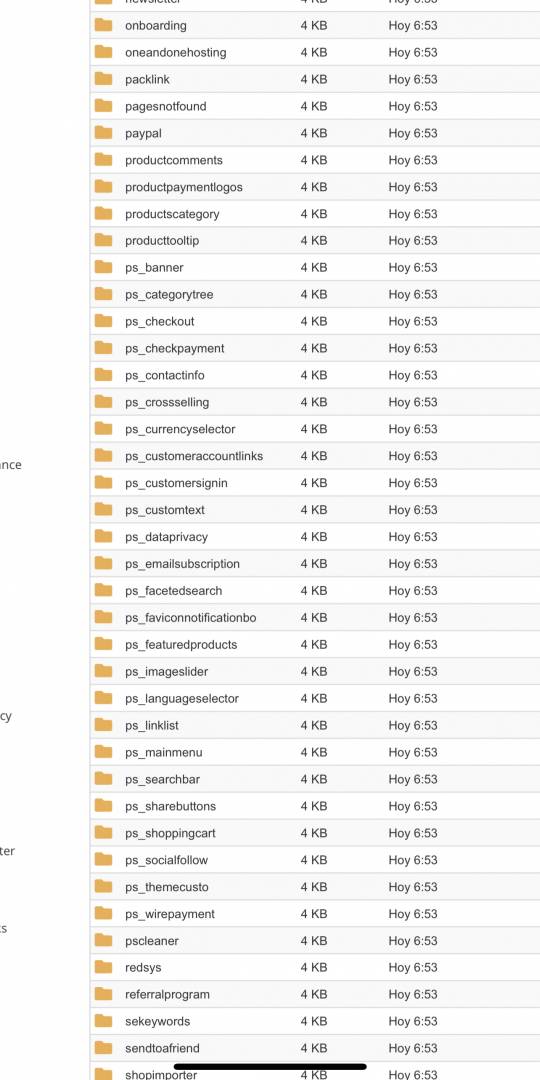Select the ps_customeraccountlinks folder icon
540x1080 pixels.
(x=103, y=455)
